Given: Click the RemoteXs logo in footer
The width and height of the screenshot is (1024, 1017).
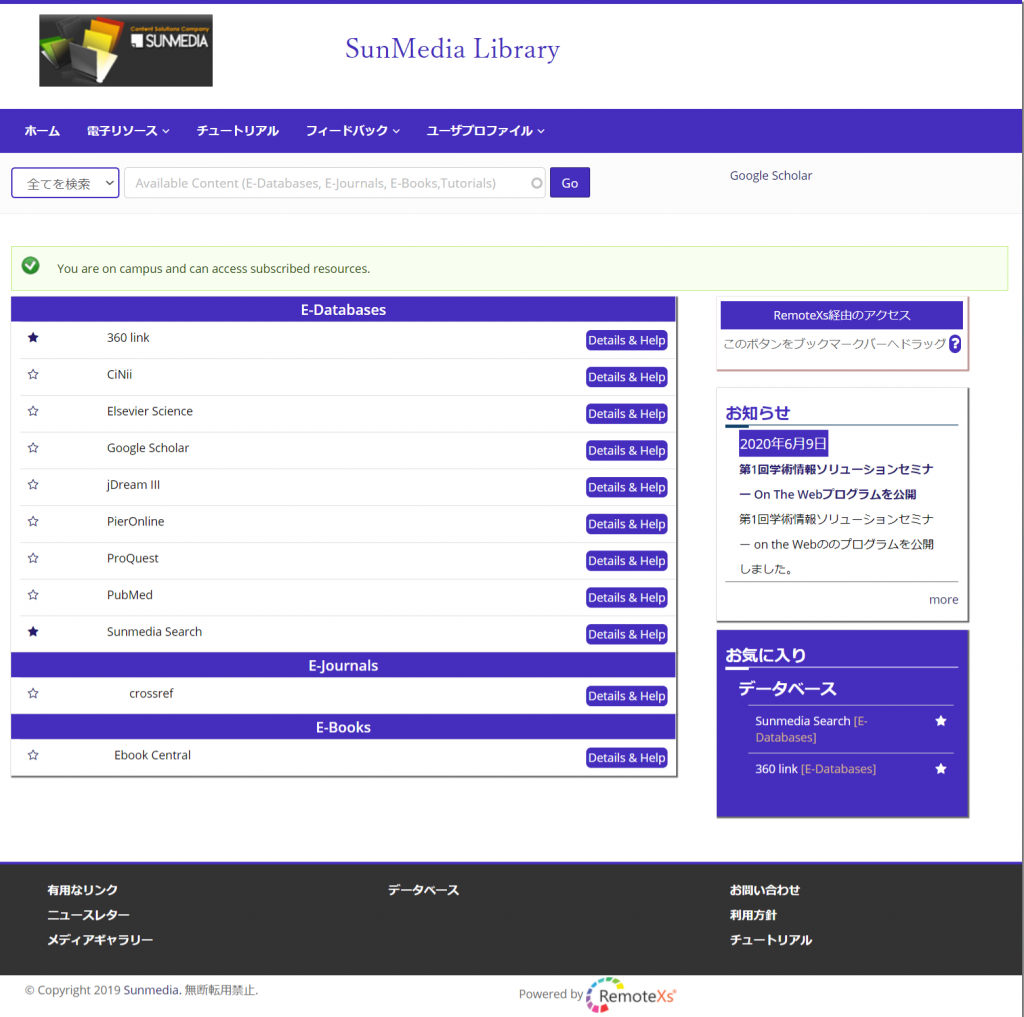Looking at the screenshot, I should pyautogui.click(x=631, y=995).
